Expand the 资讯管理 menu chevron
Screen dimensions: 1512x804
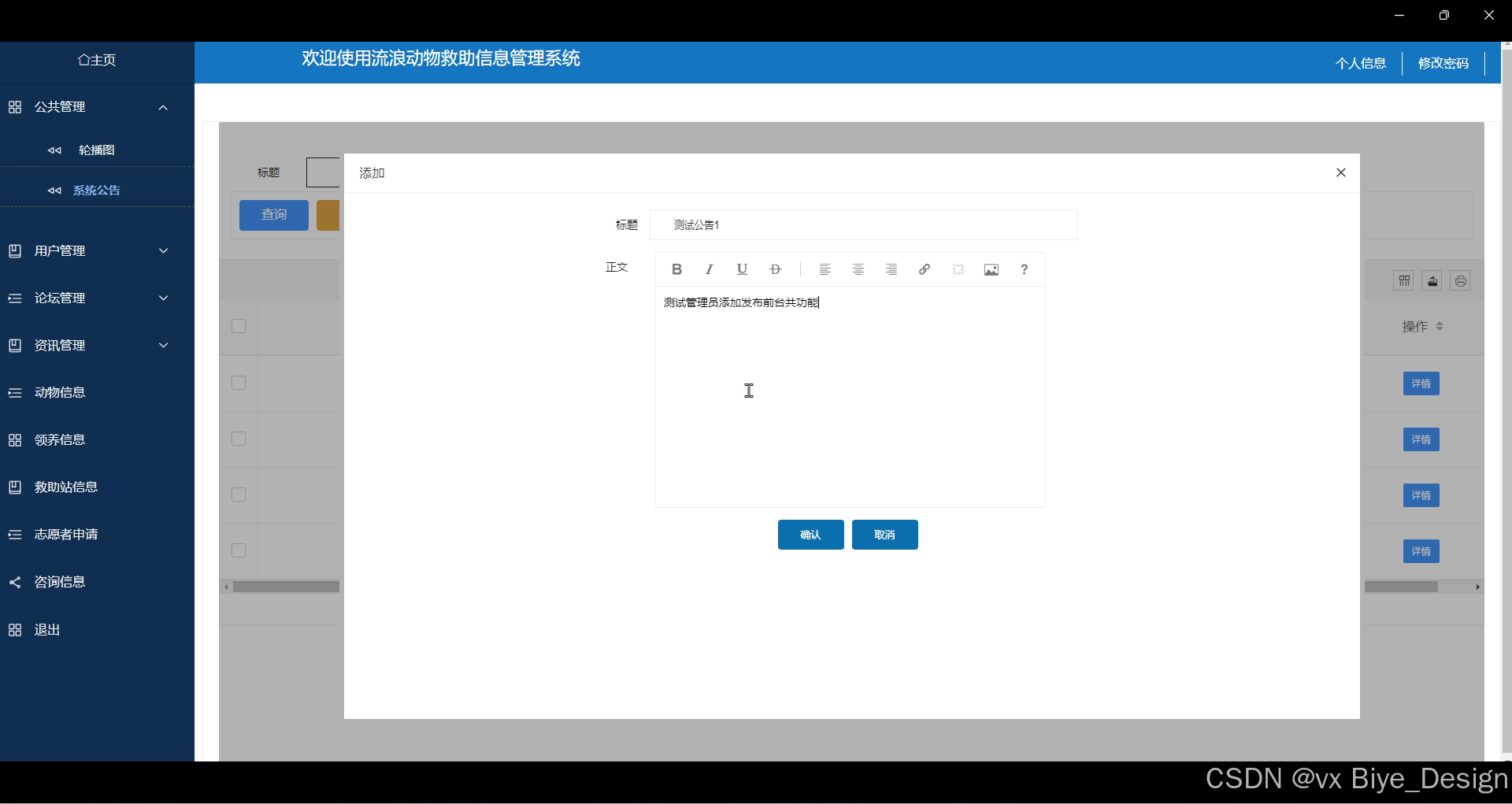[164, 345]
